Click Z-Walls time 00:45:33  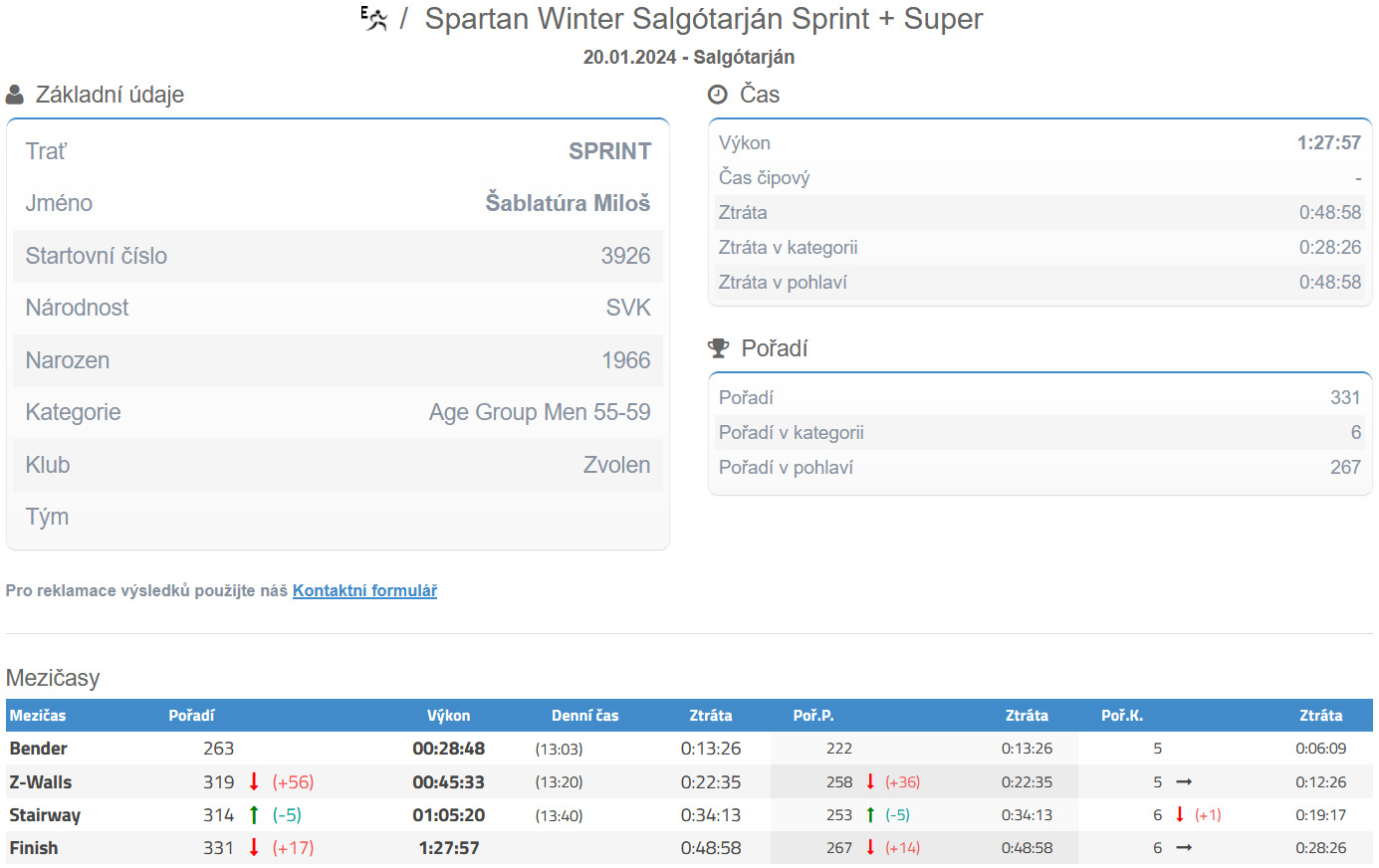[449, 781]
